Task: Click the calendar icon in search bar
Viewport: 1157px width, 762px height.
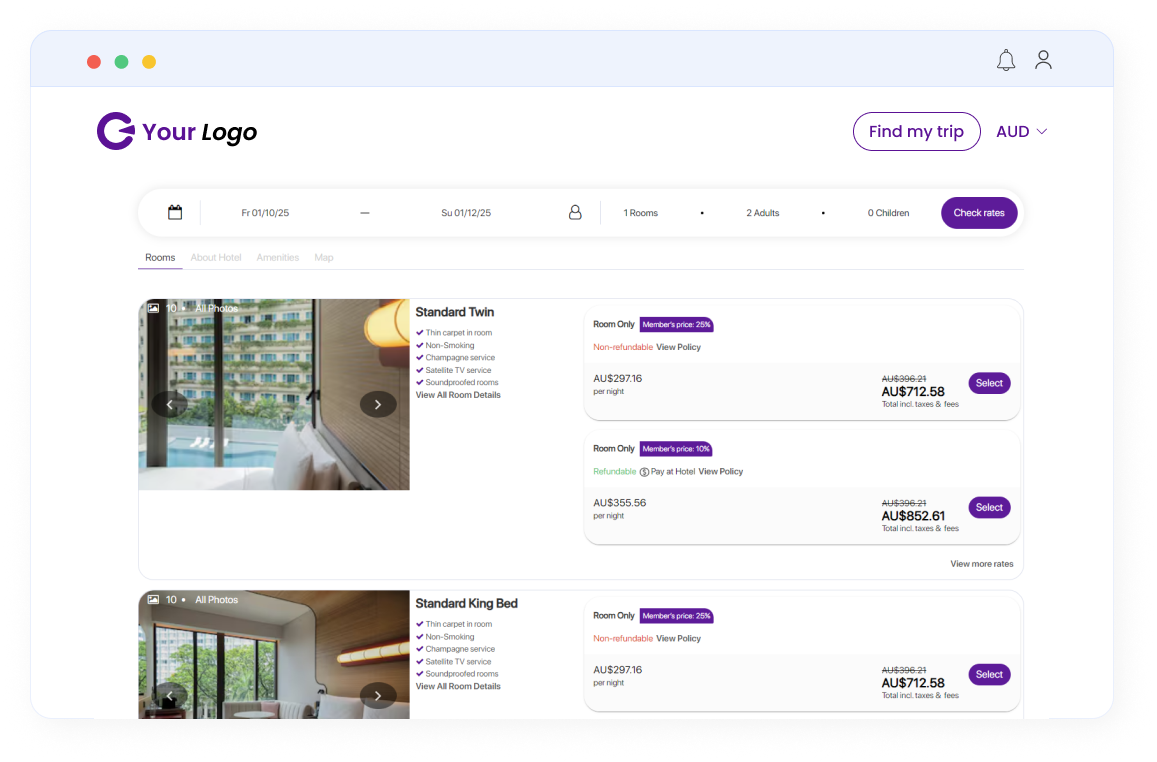Action: pos(175,212)
